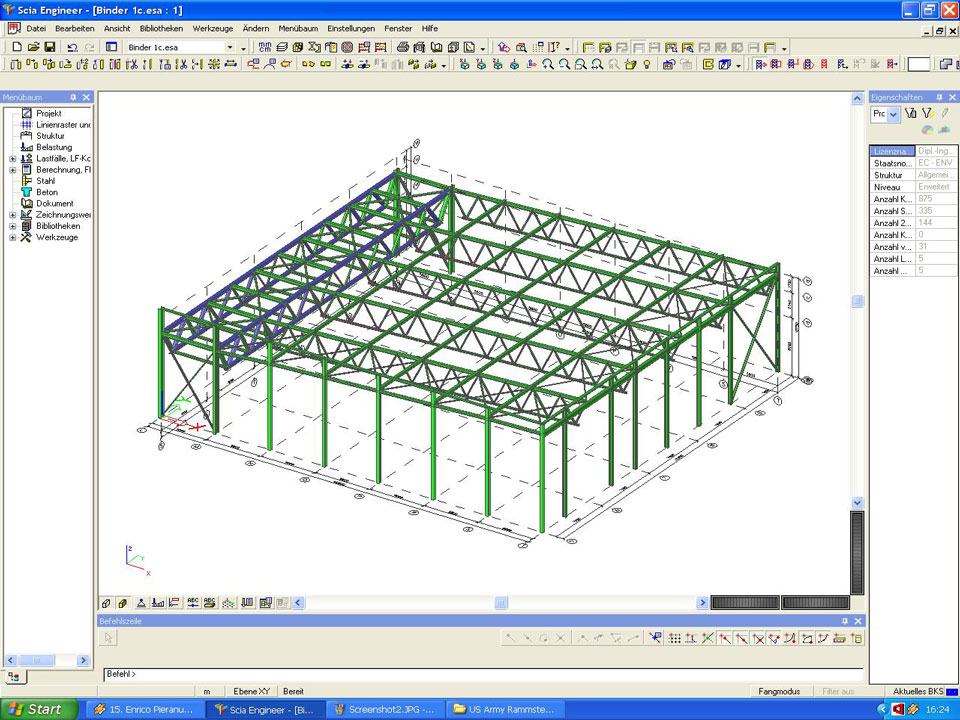Toggle Fangmodus in the status bar

coord(779,691)
